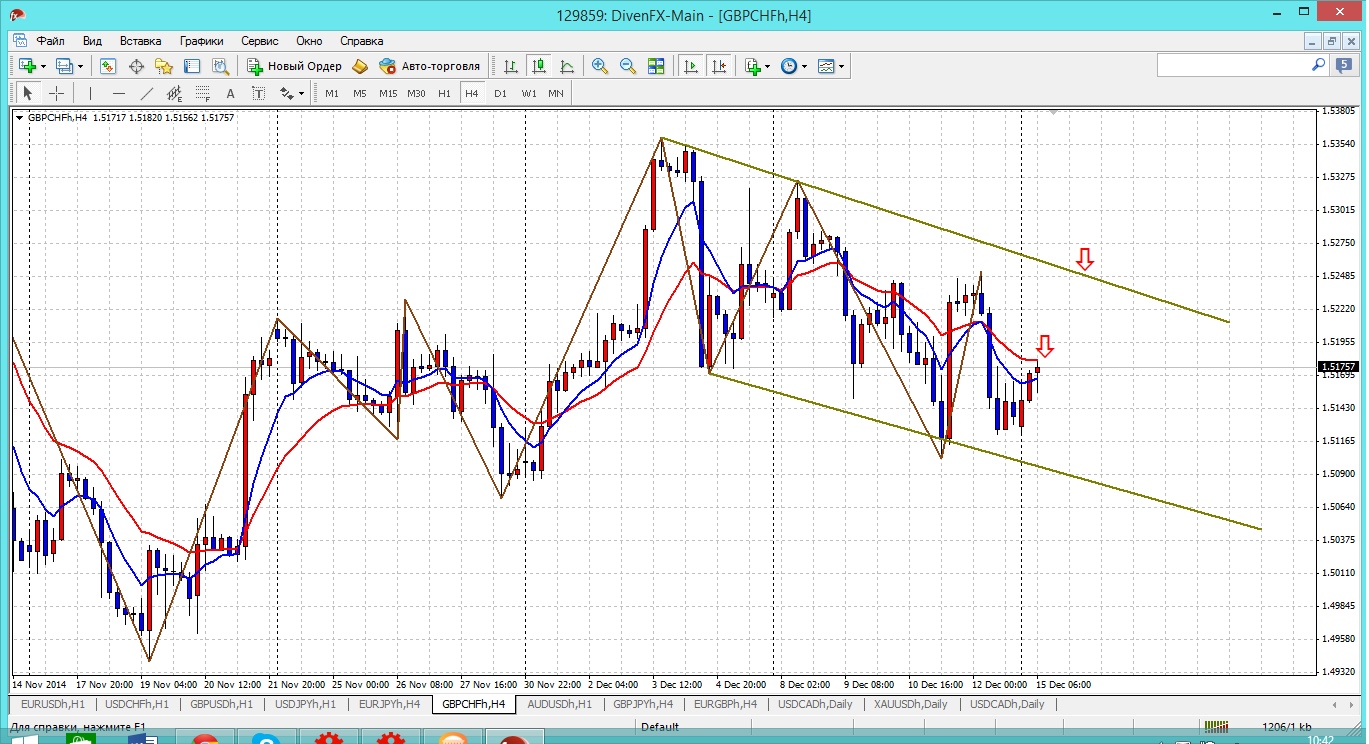Expand the chart templates dropdown
The width and height of the screenshot is (1369, 744).
pyautogui.click(x=842, y=66)
